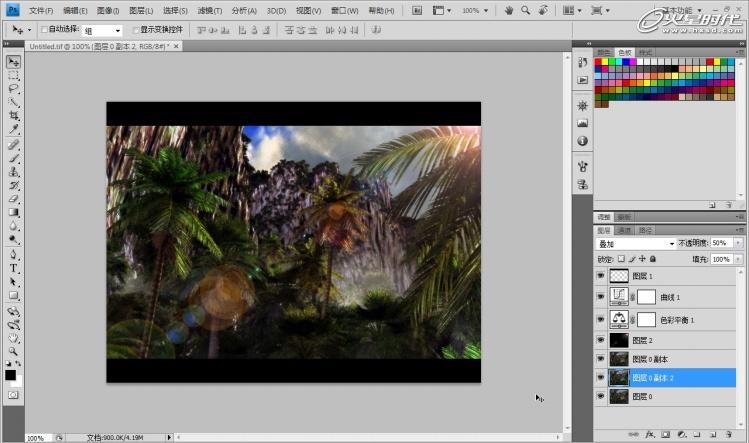Select the Pen tool
The image size is (749, 443).
coord(13,255)
